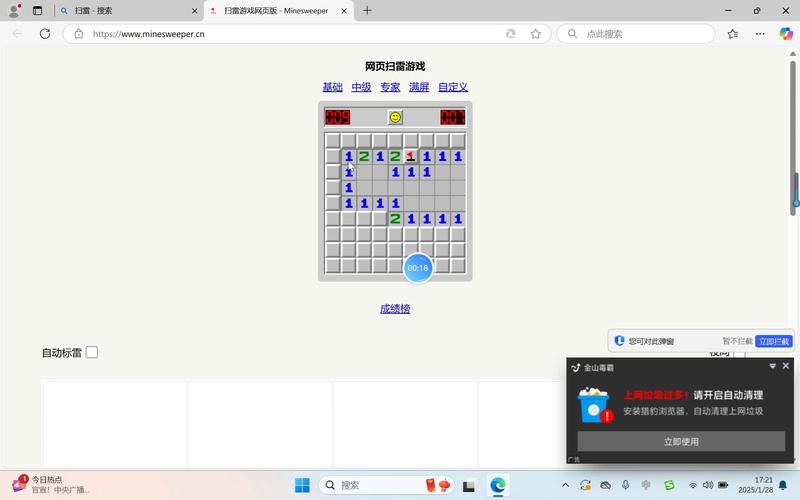Image resolution: width=800 pixels, height=500 pixels.
Task: Open the 金山毒霸 popup dropdown arrow
Action: (x=772, y=366)
